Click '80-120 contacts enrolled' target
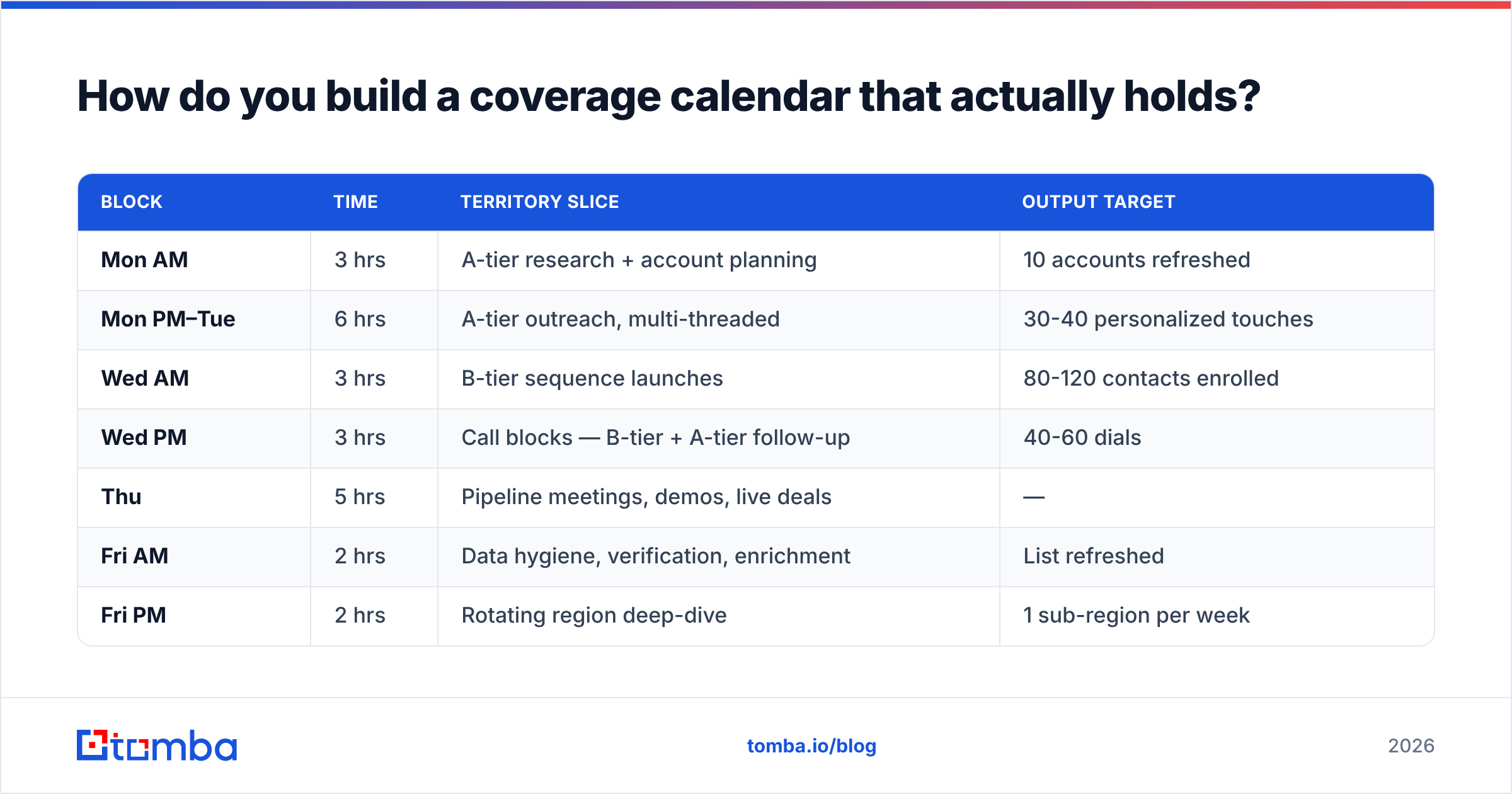 click(x=1151, y=378)
